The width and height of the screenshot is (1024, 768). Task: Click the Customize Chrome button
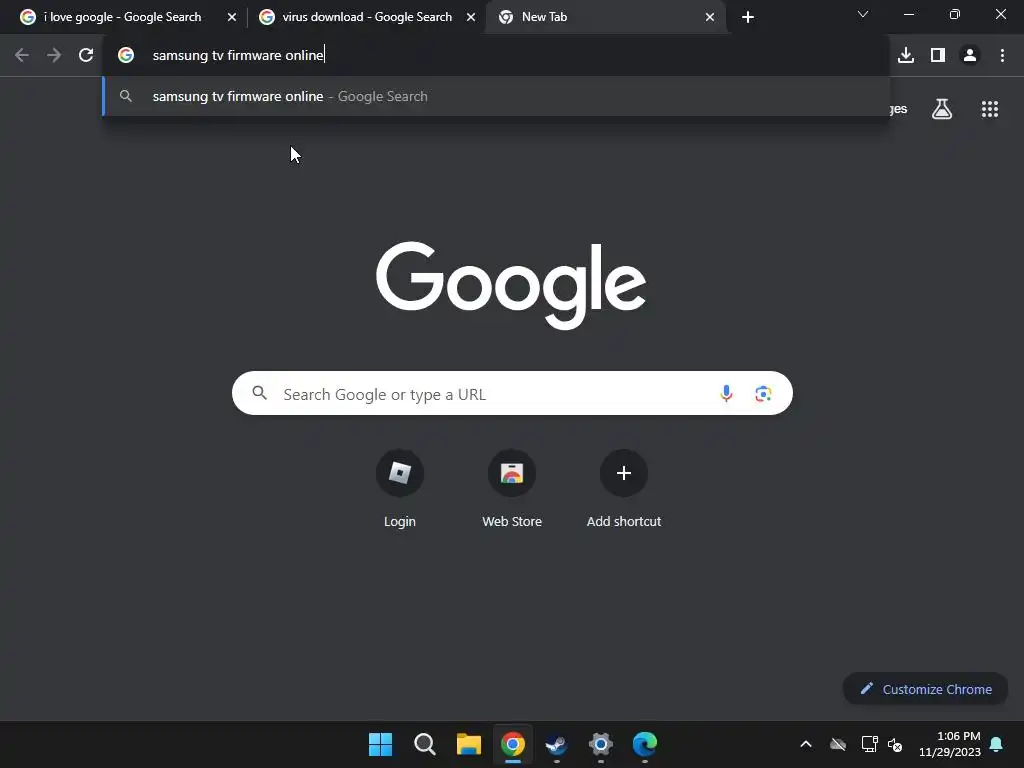[x=925, y=689]
